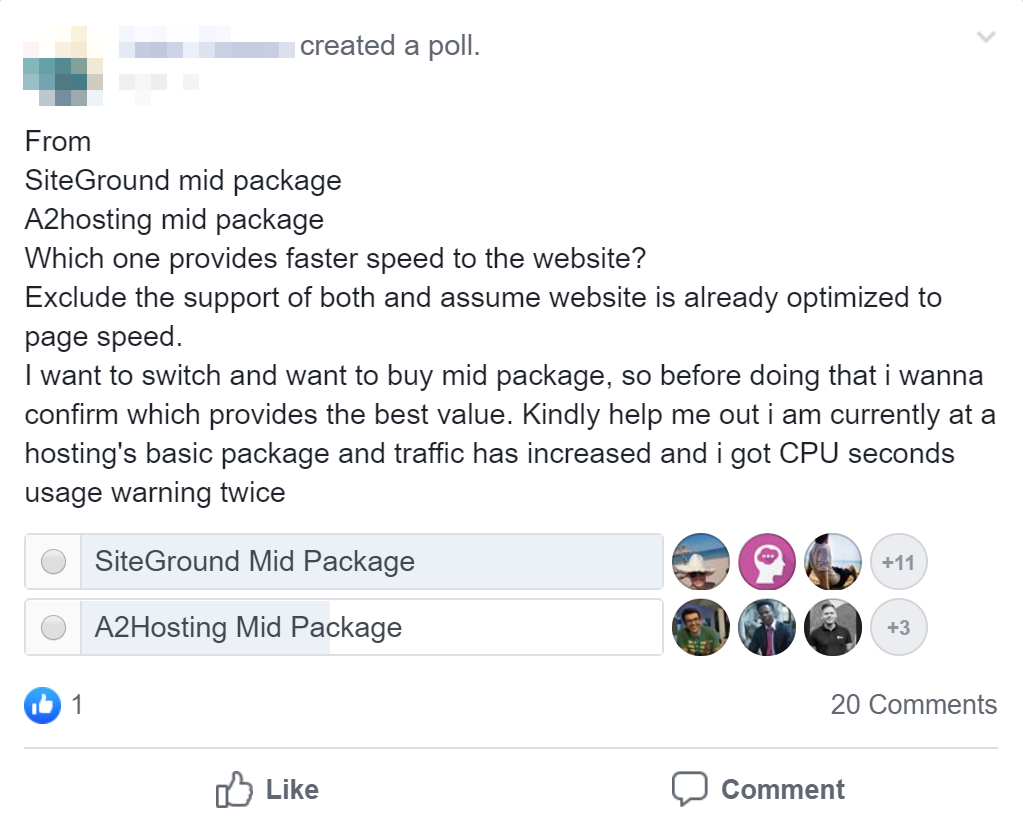Click the blue Like reaction icon

(43, 705)
